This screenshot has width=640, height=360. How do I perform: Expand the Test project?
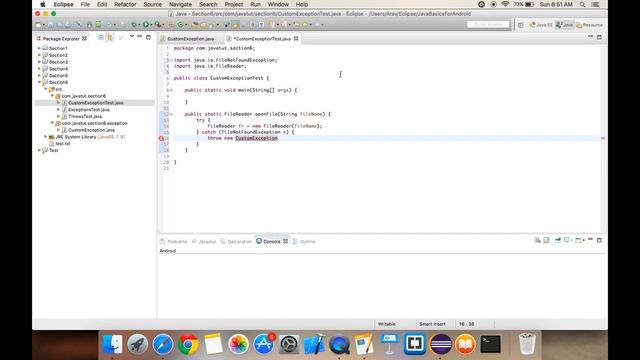[39, 150]
